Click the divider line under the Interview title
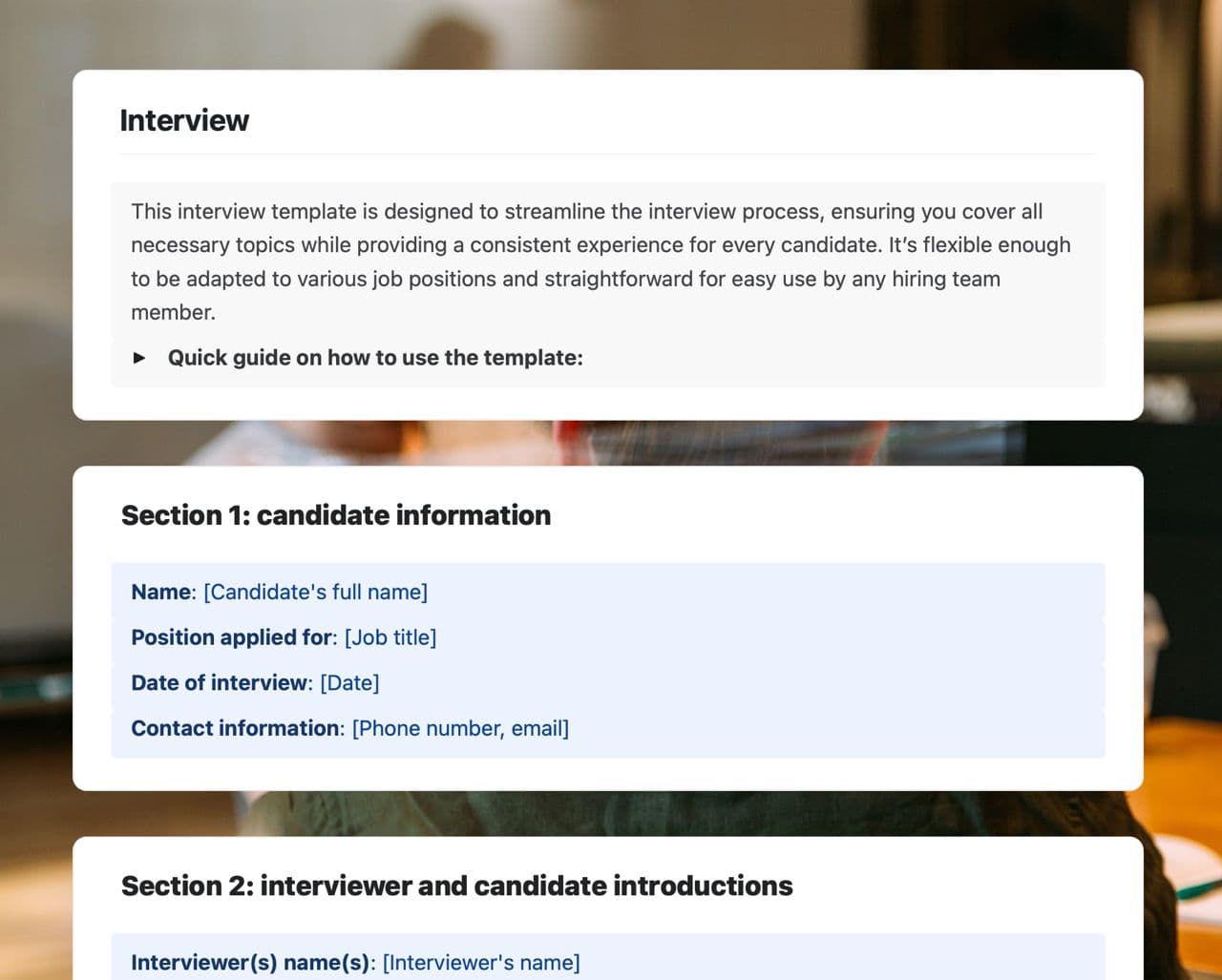This screenshot has height=980, width=1222. tap(607, 155)
